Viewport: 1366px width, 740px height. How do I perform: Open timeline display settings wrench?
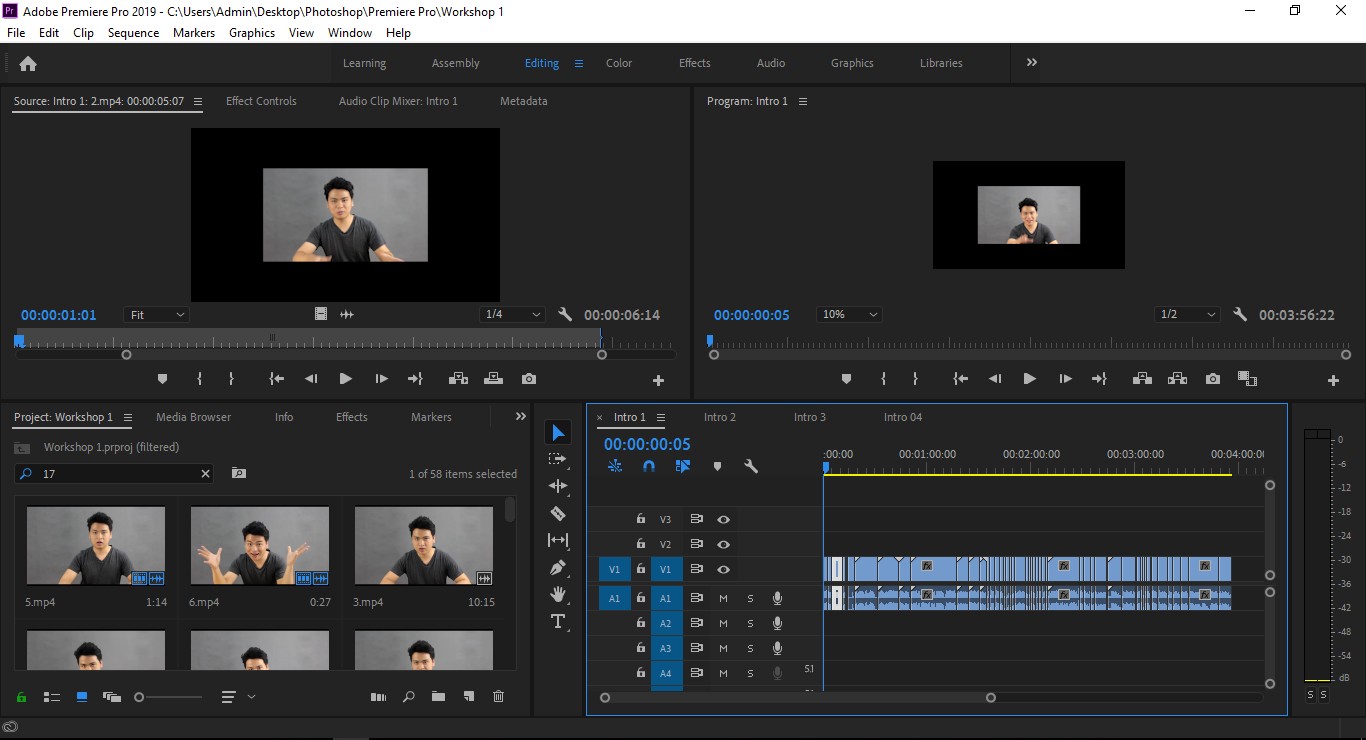[751, 466]
